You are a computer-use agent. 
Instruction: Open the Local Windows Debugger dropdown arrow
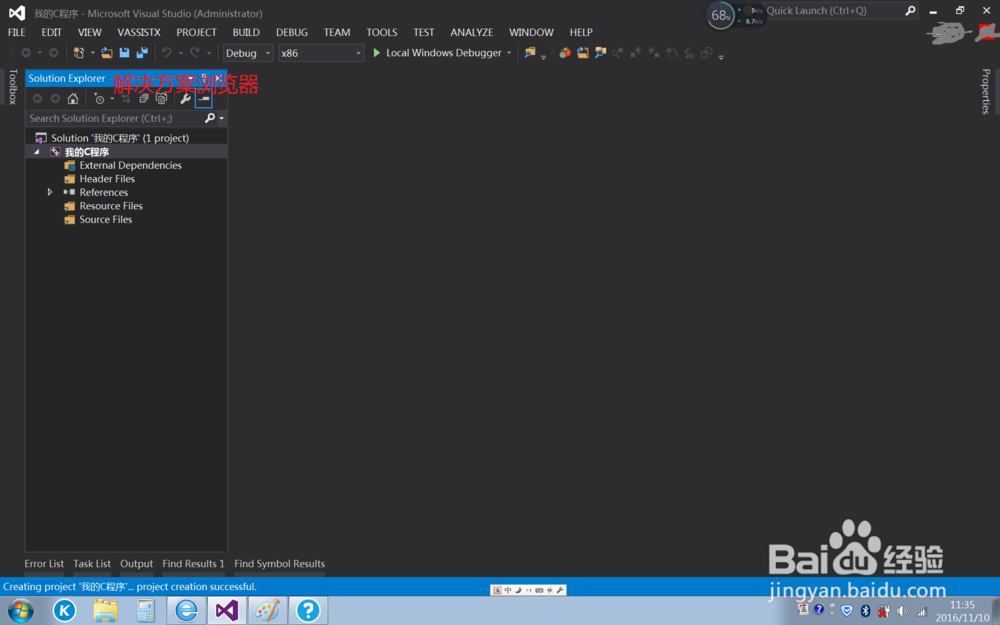509,53
